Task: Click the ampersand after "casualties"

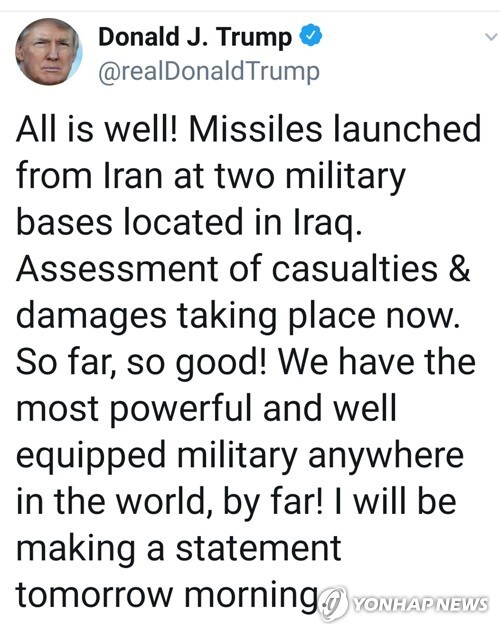Action: [x=460, y=268]
